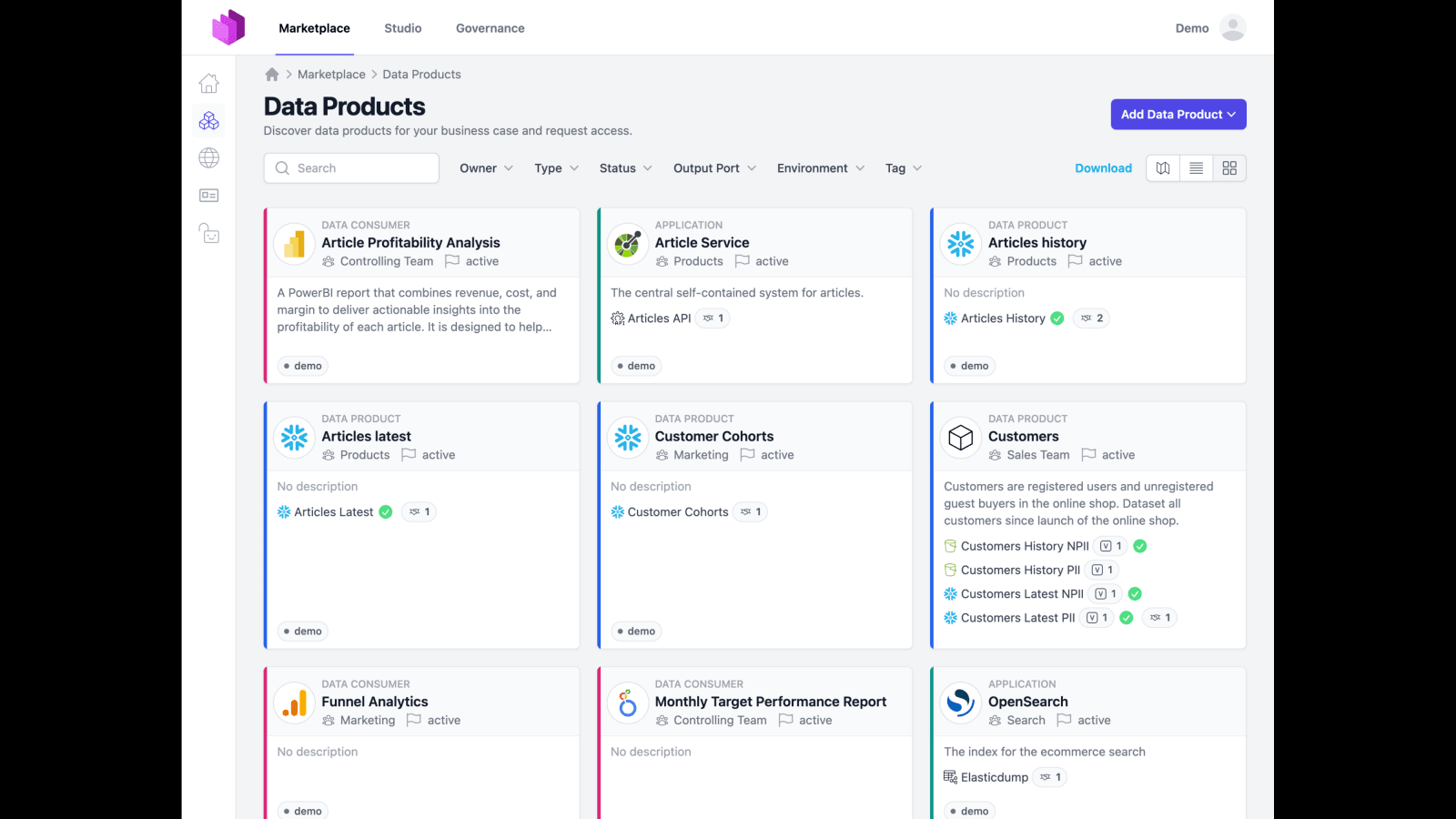Switch to the Governance tab
This screenshot has width=1456, height=819.
(x=490, y=28)
